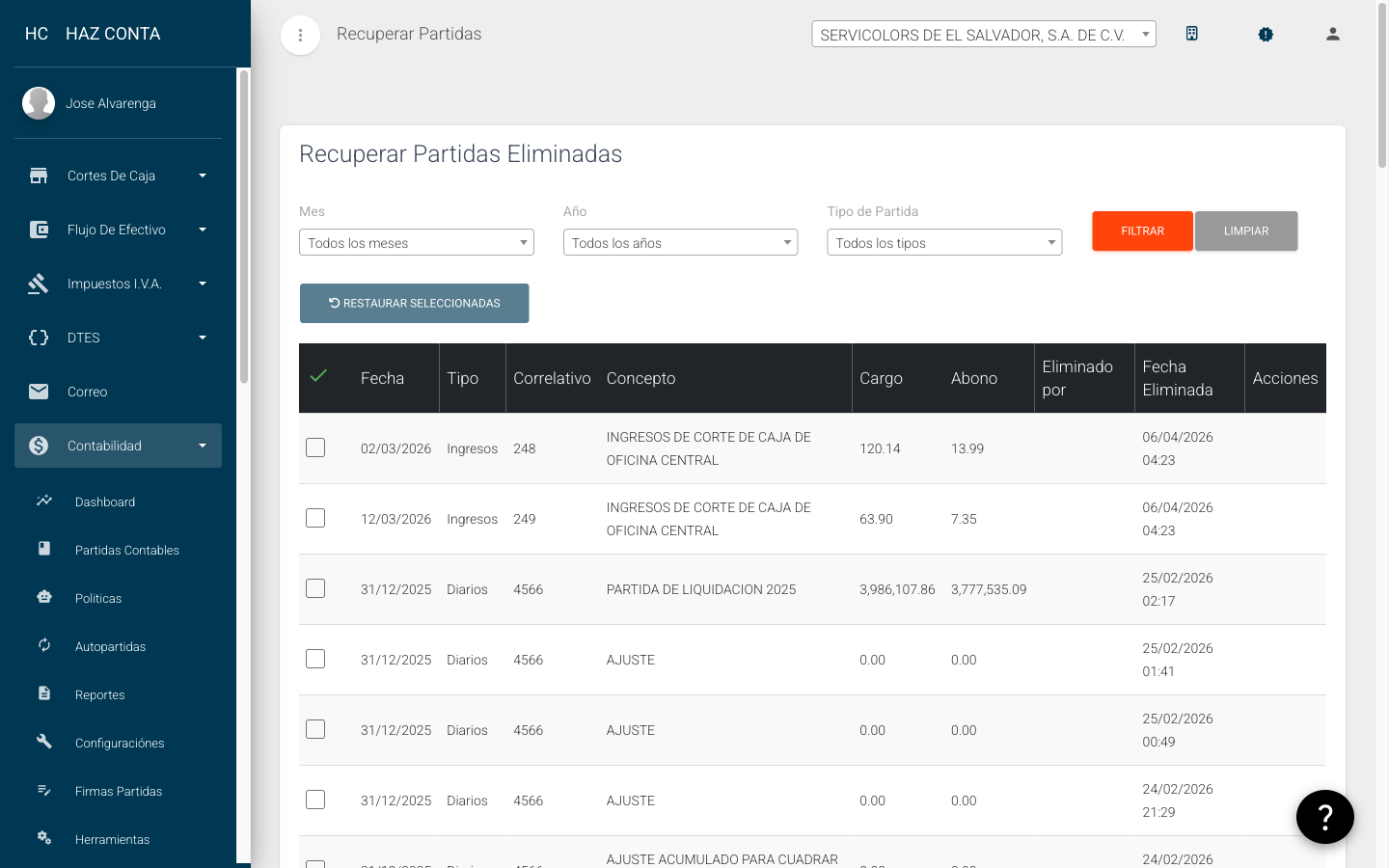Open the three-dot menu beside Recuperar Partidas
The height and width of the screenshot is (868, 1389).
tap(300, 36)
